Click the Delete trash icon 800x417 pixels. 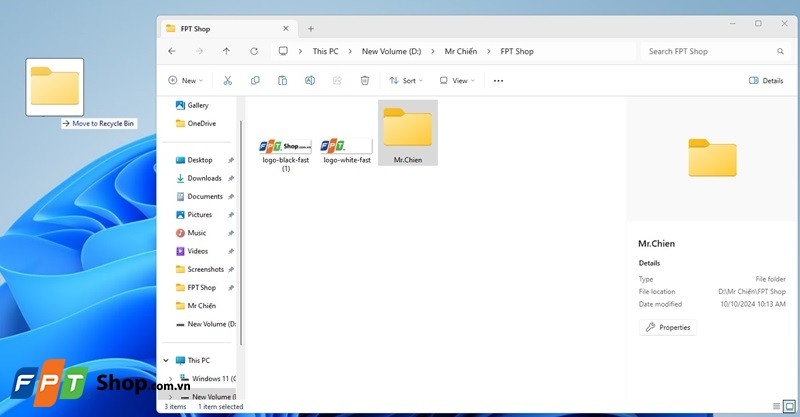click(365, 81)
